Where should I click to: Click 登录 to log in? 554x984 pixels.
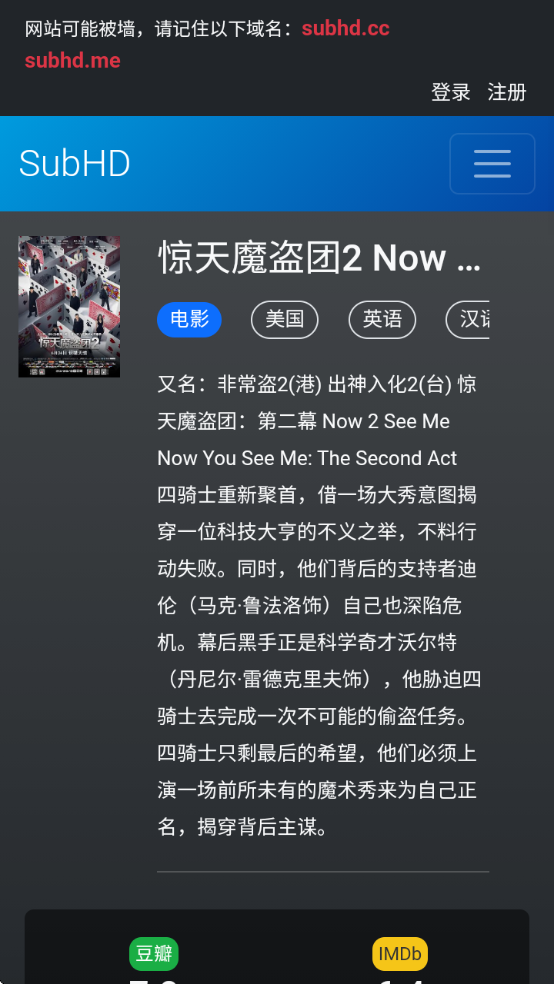pos(450,92)
